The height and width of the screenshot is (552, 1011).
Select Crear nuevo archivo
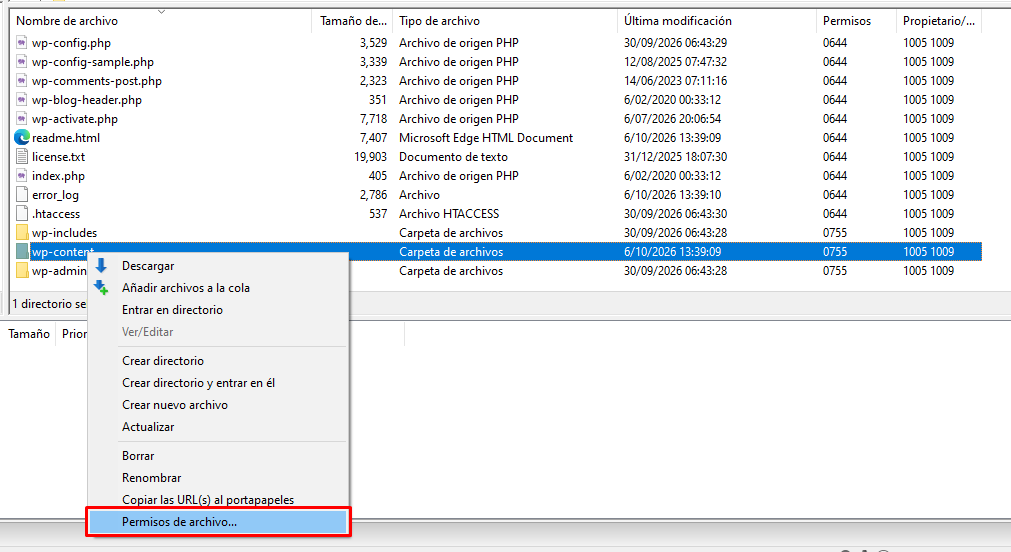(x=175, y=404)
